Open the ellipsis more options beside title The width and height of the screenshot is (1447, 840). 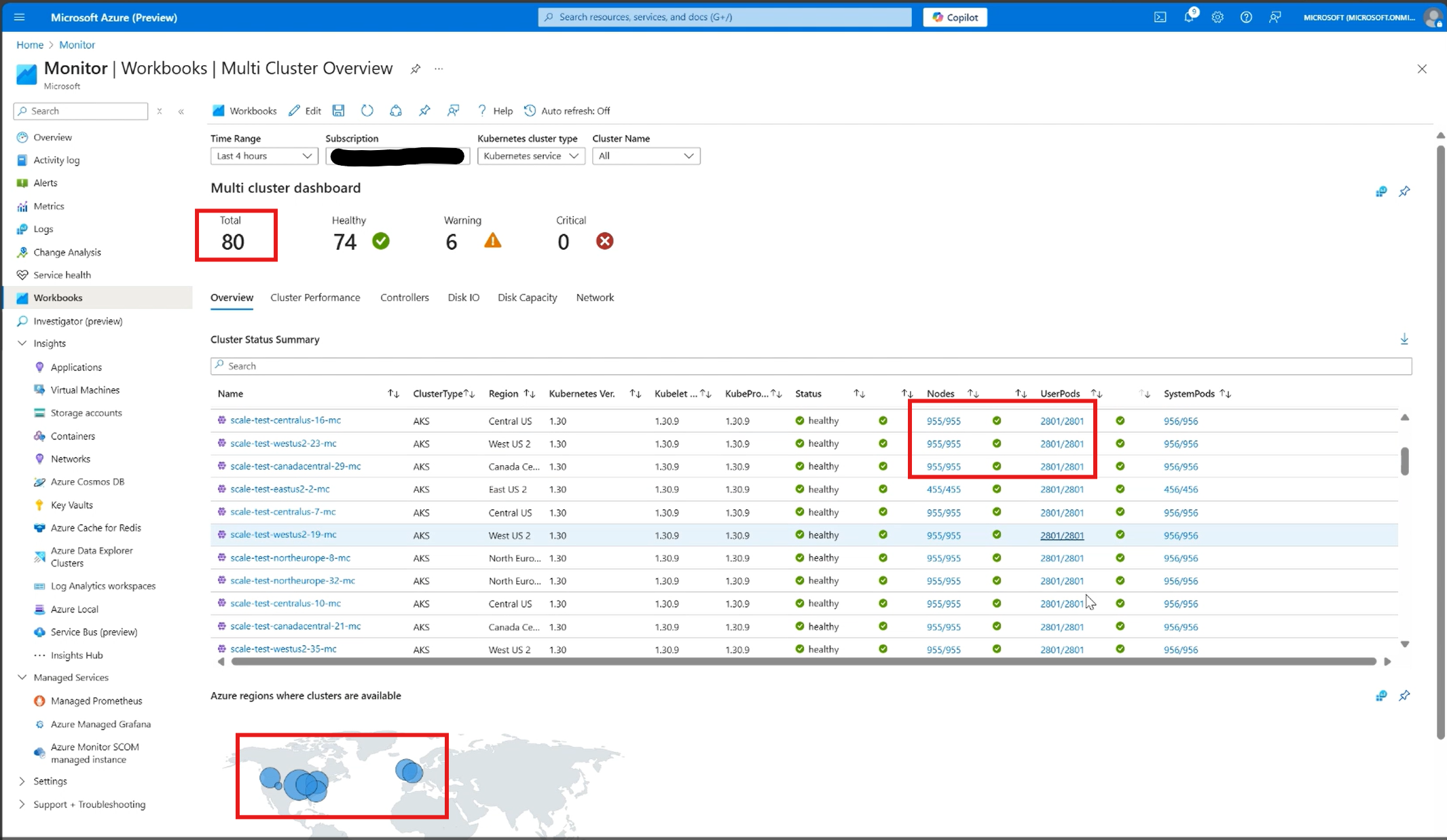[x=439, y=69]
